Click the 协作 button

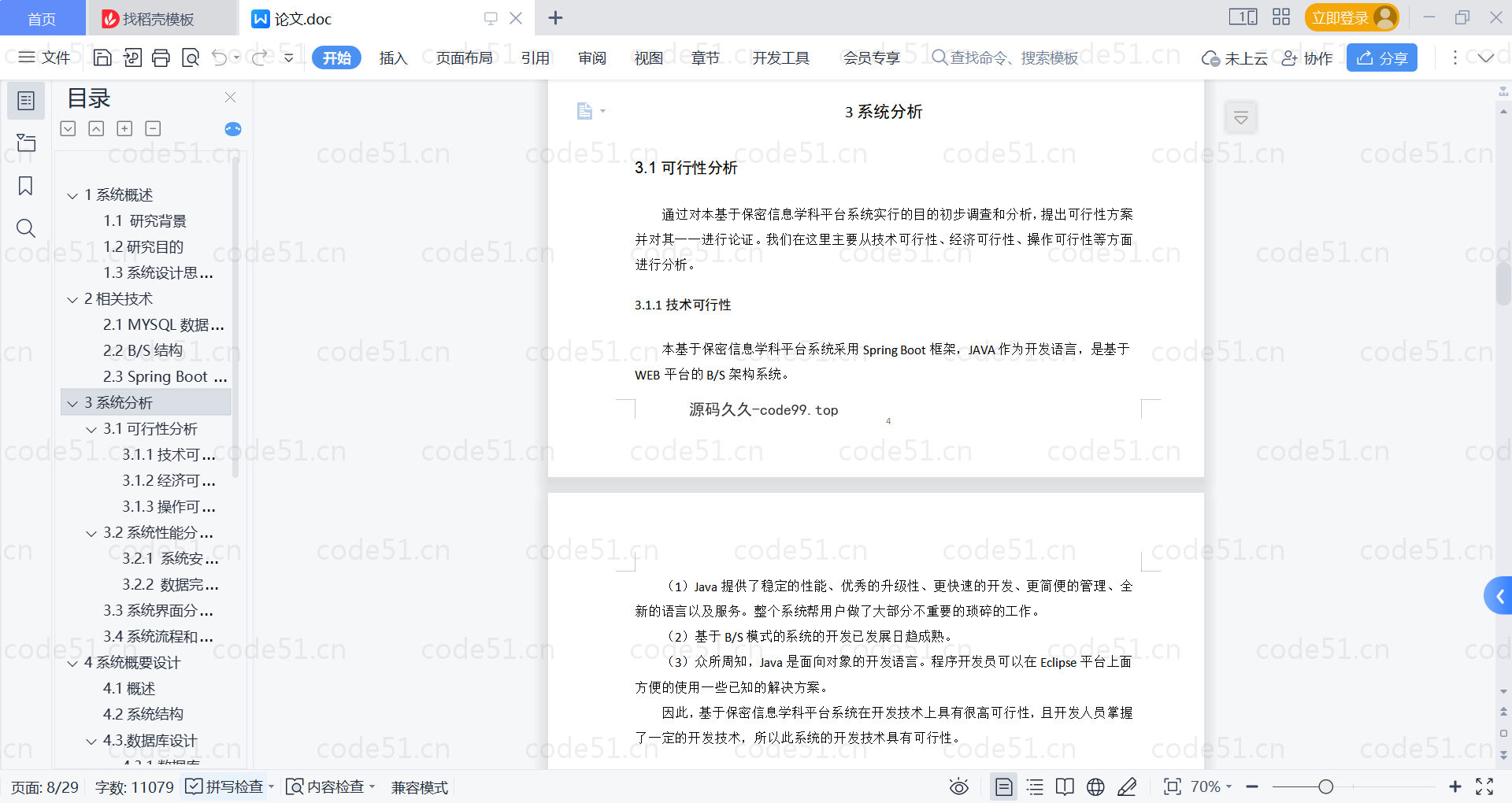(1307, 57)
